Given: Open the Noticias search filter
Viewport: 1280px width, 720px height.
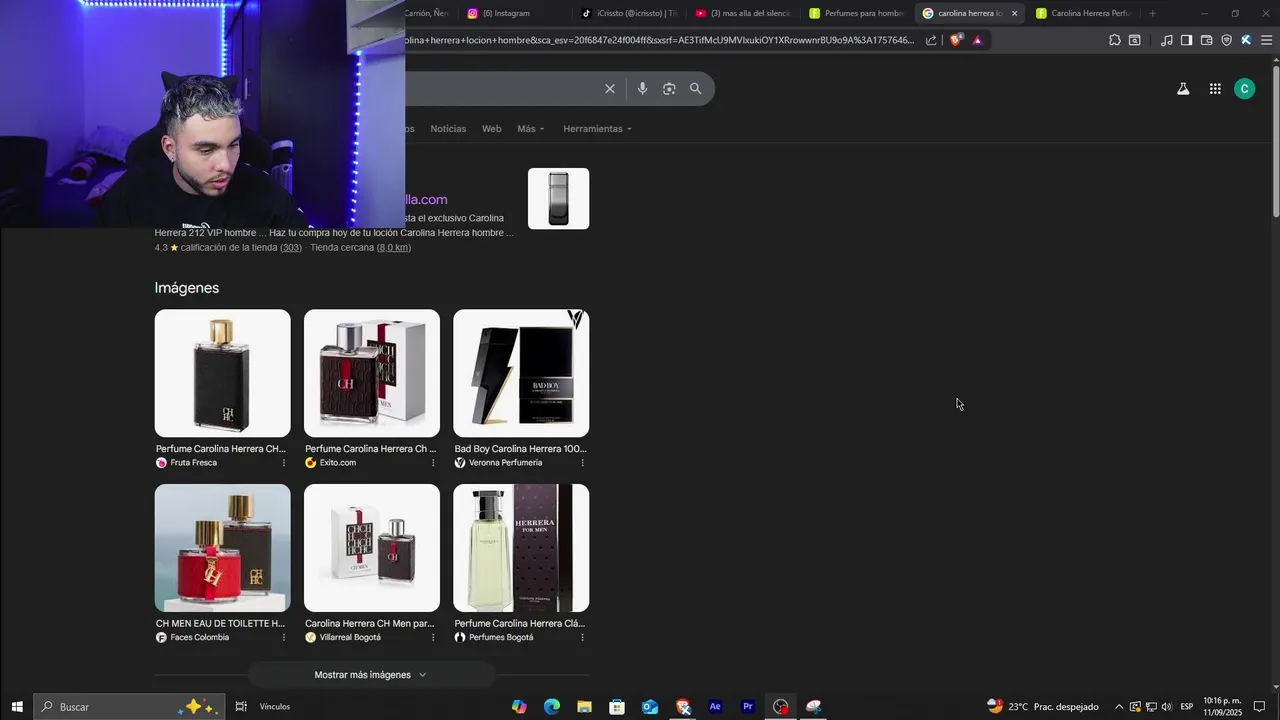Looking at the screenshot, I should click(x=448, y=129).
